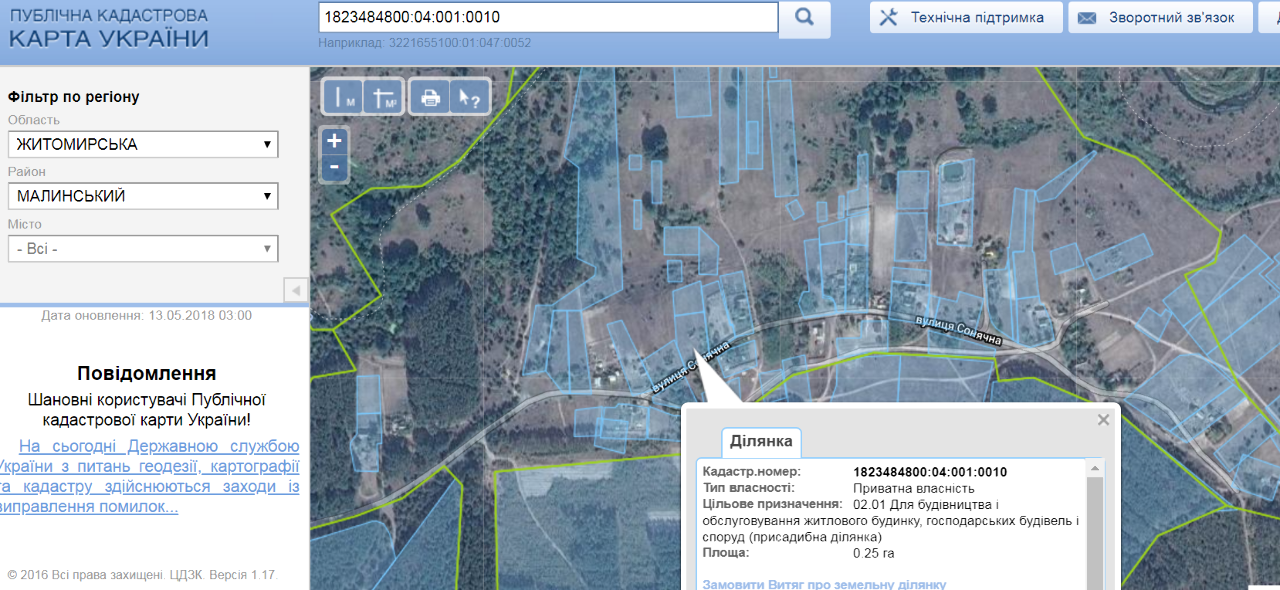Expand the Район dropdown showing МАЛИНСЬКИЙ

tap(143, 197)
